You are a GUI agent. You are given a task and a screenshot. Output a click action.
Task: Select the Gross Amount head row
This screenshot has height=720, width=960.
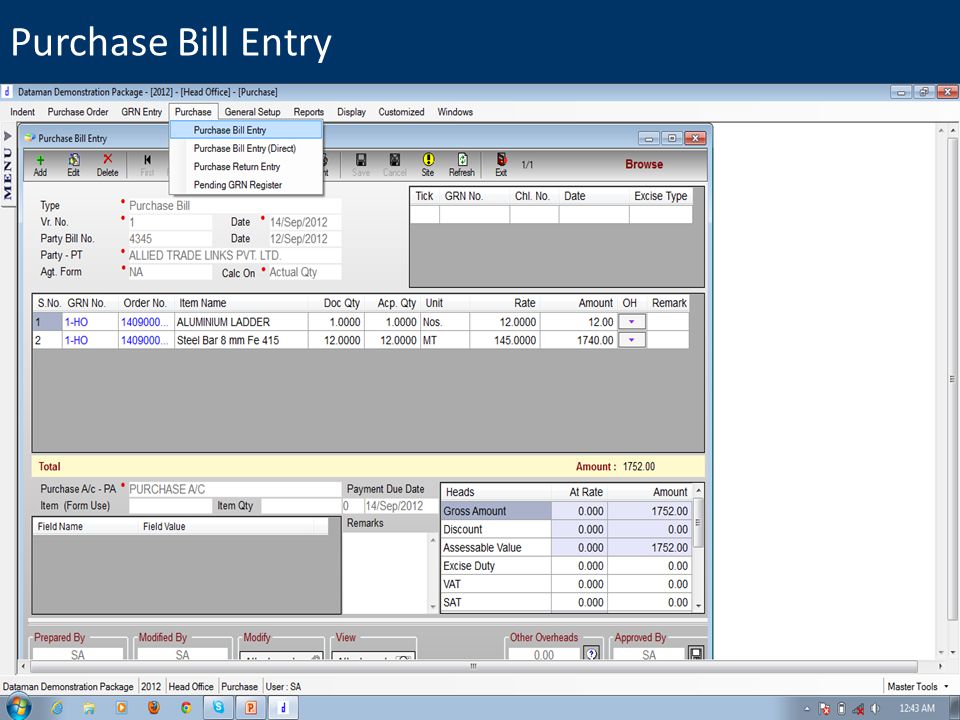pos(566,511)
